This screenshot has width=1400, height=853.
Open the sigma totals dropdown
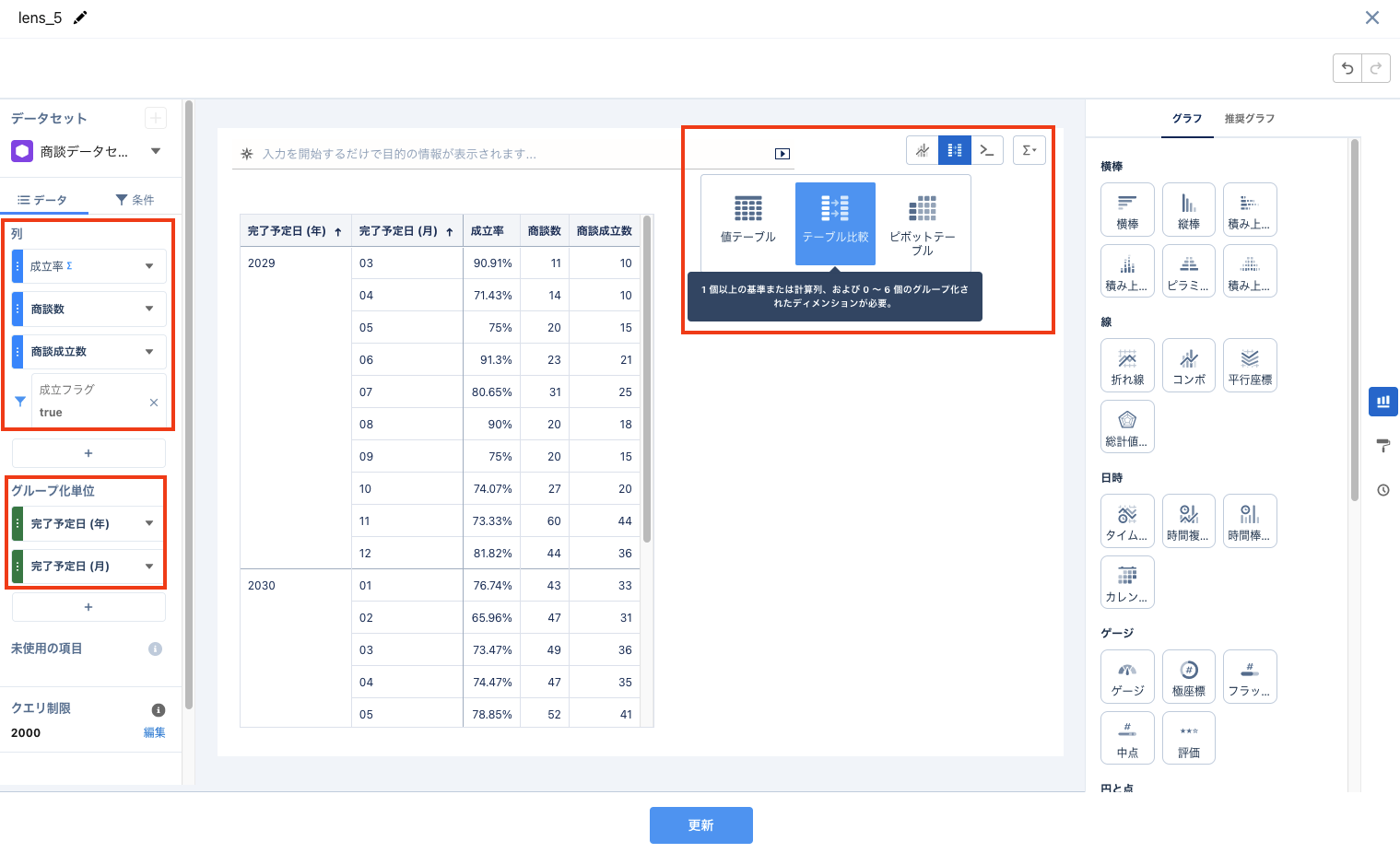(x=1029, y=150)
